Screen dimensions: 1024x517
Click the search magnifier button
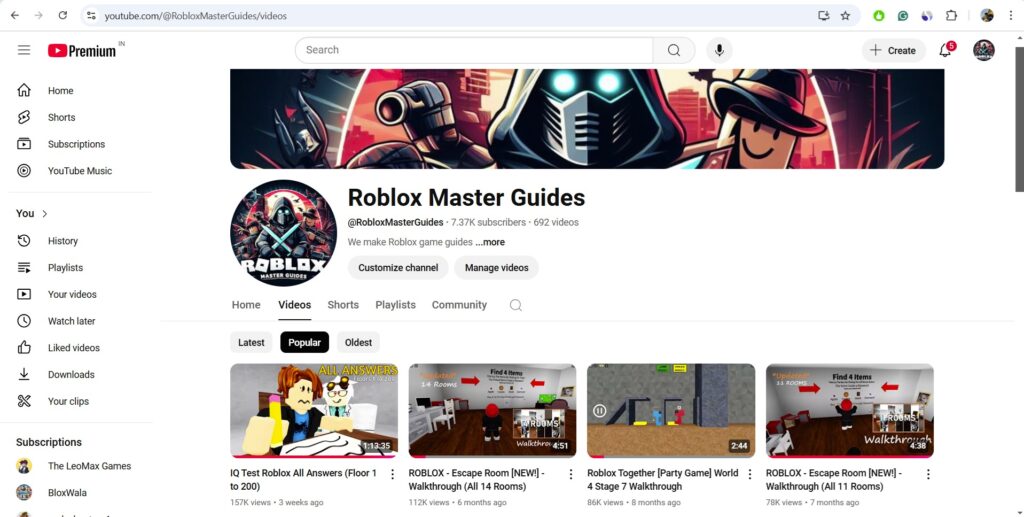coord(674,50)
